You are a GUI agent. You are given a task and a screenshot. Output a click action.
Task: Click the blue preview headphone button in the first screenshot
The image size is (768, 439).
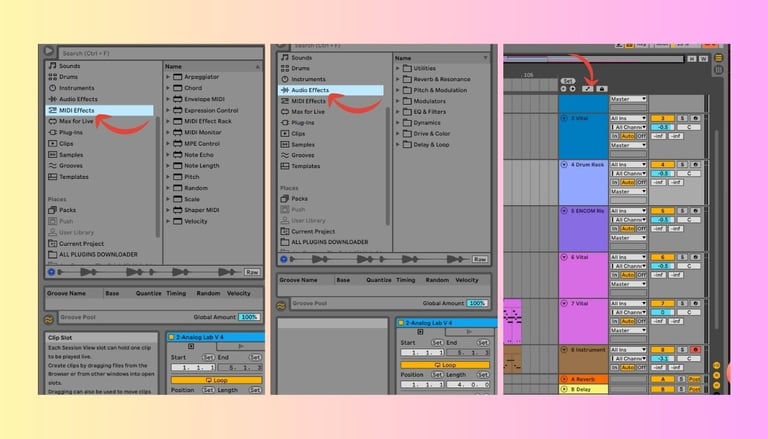(x=51, y=272)
